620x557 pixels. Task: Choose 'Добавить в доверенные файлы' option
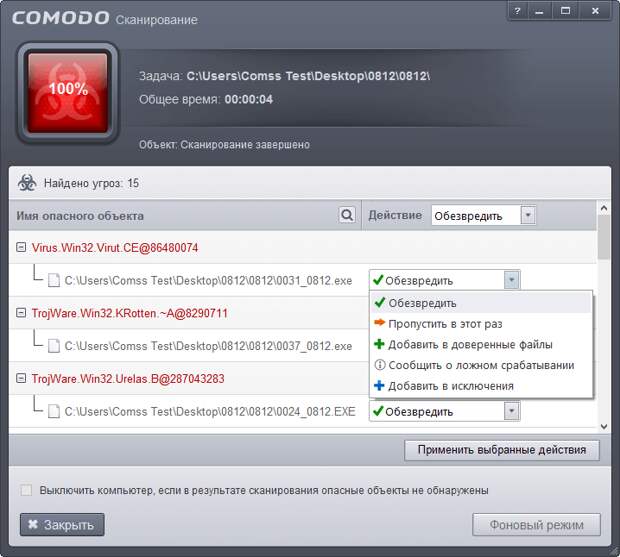(480, 344)
